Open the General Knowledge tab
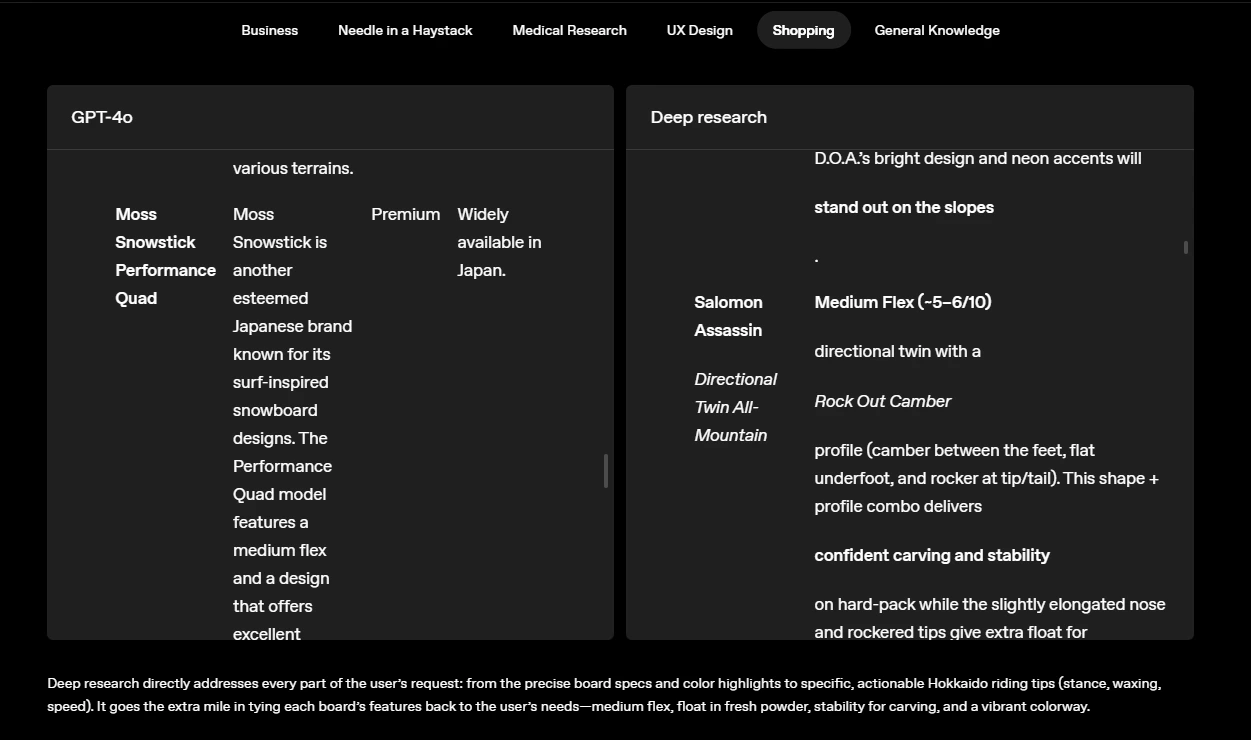The height and width of the screenshot is (740, 1251). tap(937, 30)
